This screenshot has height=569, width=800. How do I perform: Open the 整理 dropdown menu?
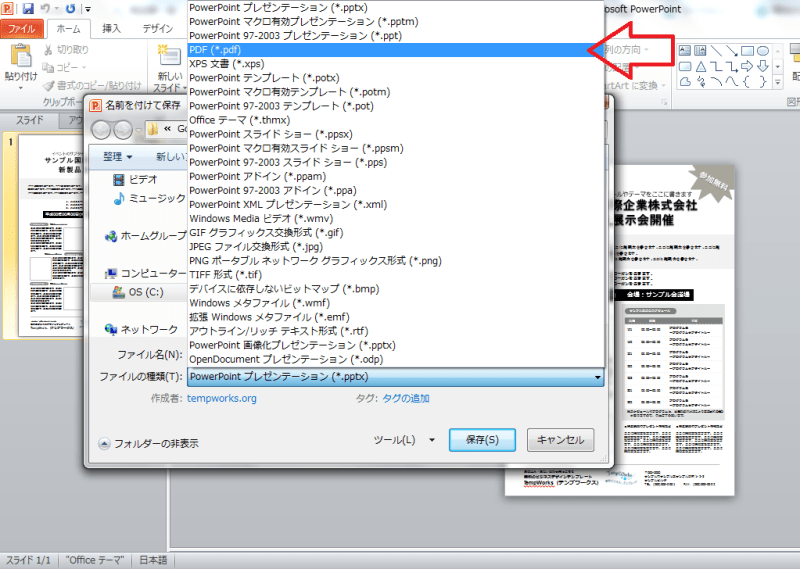pos(117,157)
